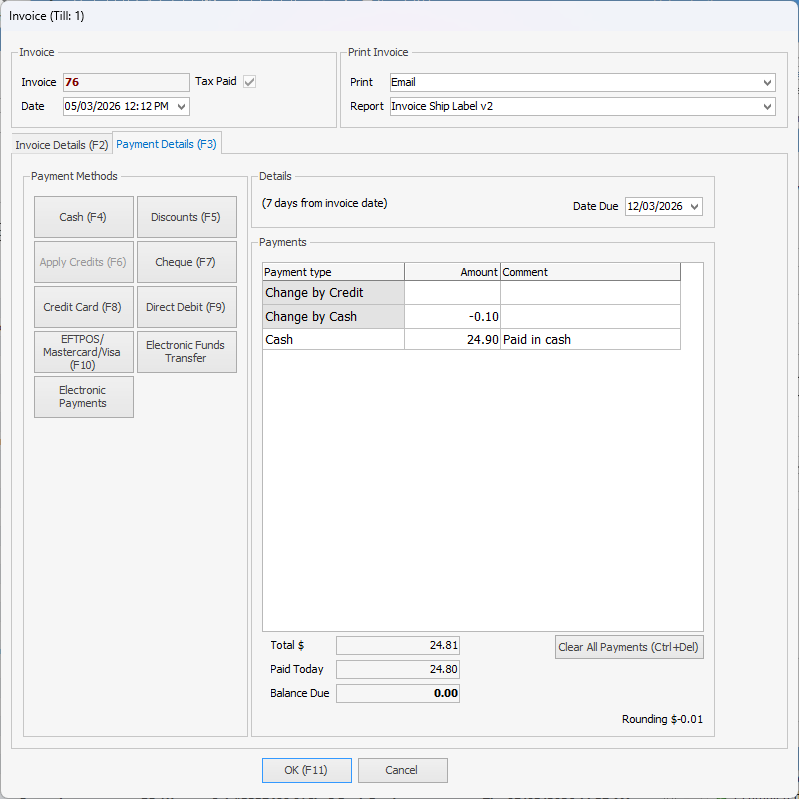Viewport: 799px width, 799px height.
Task: Choose Credit Card (F8) payment method
Action: tap(84, 307)
